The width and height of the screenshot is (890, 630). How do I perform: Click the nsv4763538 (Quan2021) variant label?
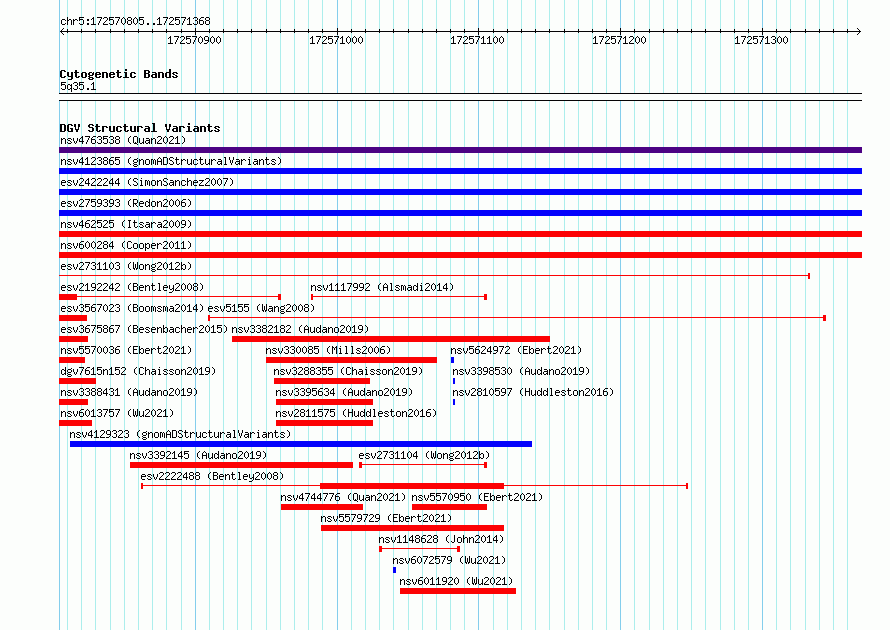(x=123, y=140)
